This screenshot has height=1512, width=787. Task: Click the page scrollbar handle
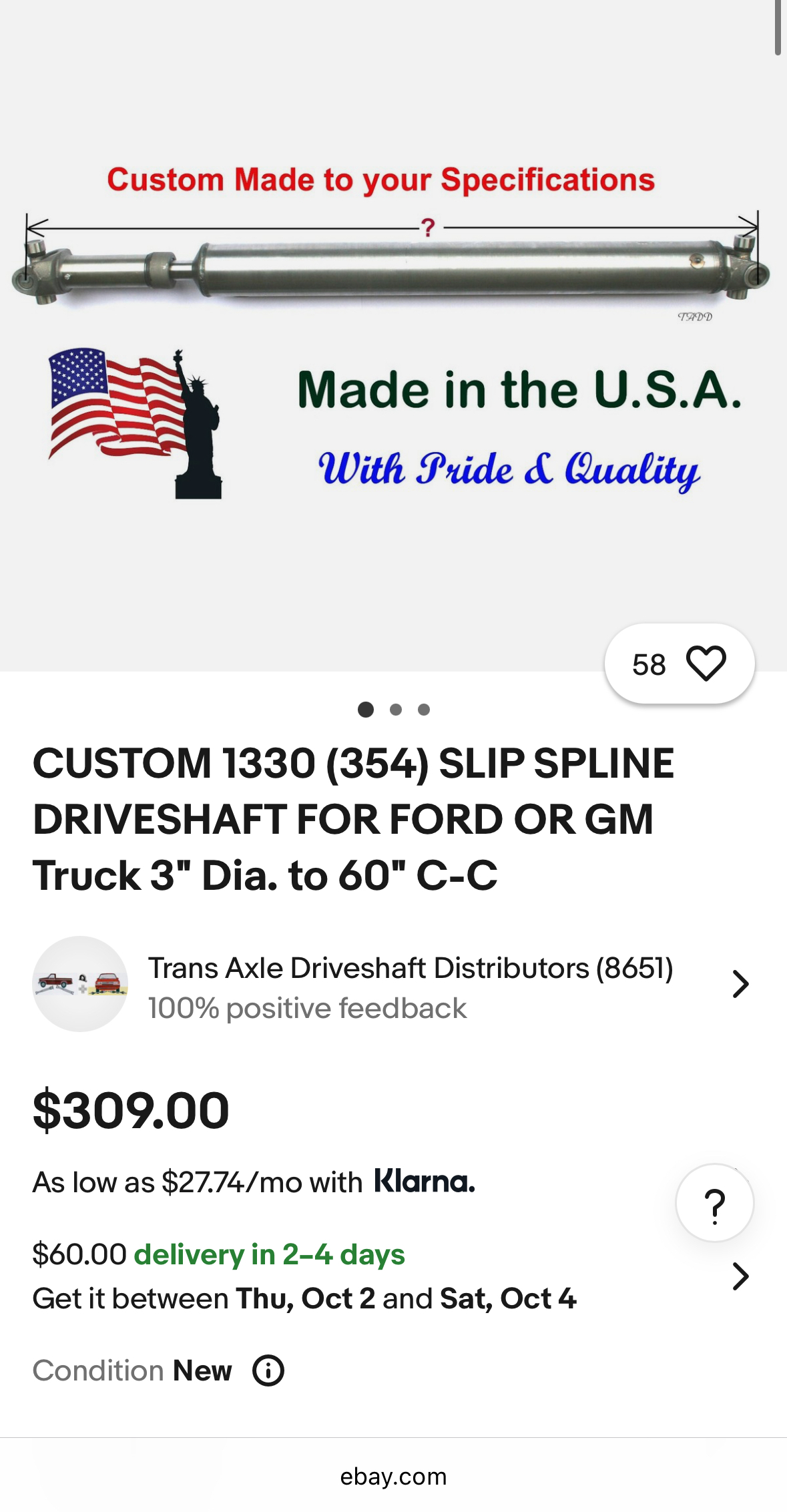(778, 28)
